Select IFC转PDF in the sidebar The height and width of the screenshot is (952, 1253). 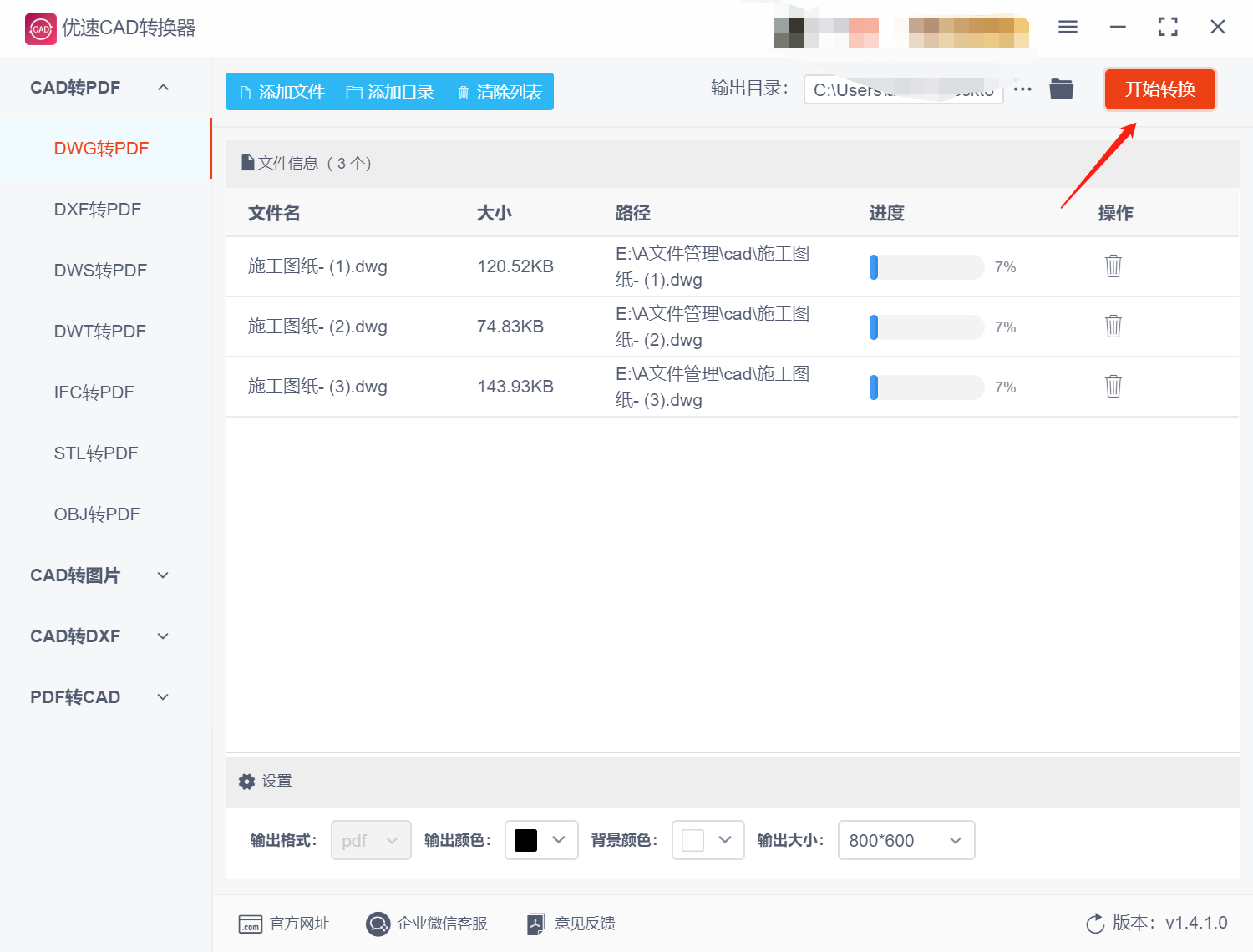(x=94, y=392)
